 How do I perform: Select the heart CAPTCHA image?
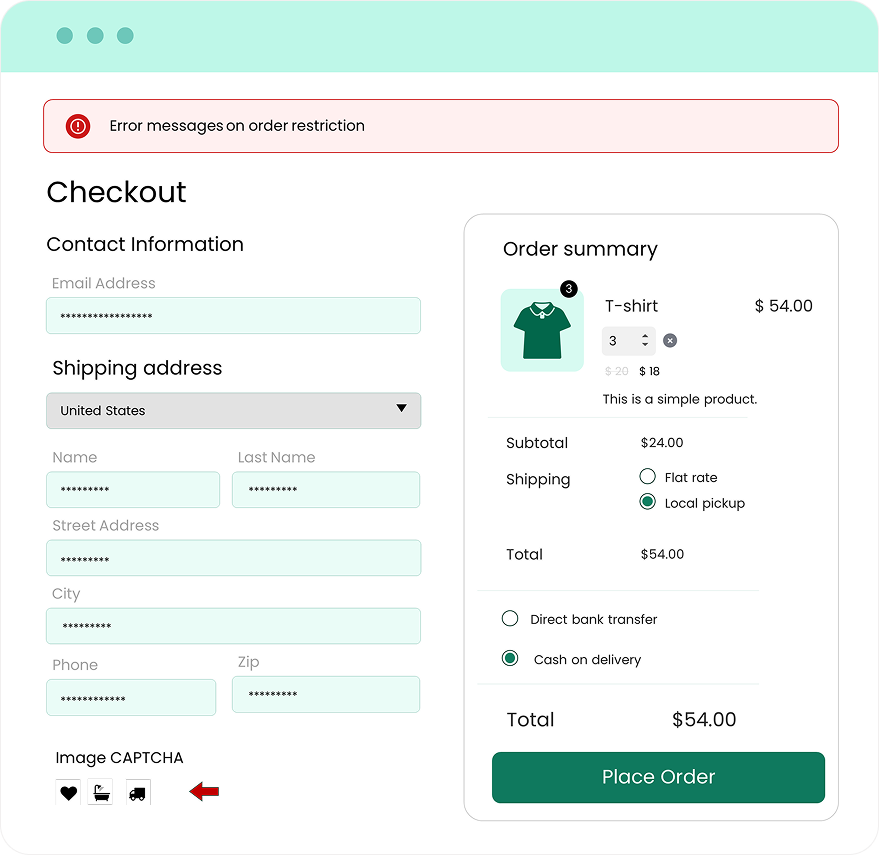[68, 793]
